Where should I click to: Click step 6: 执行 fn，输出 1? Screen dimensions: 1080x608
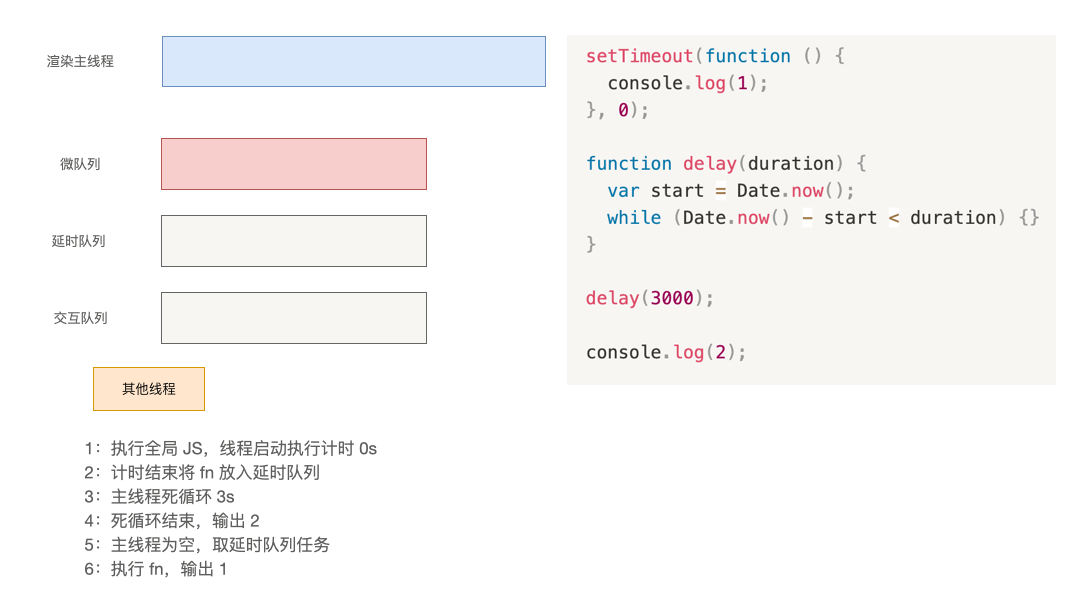tap(155, 569)
